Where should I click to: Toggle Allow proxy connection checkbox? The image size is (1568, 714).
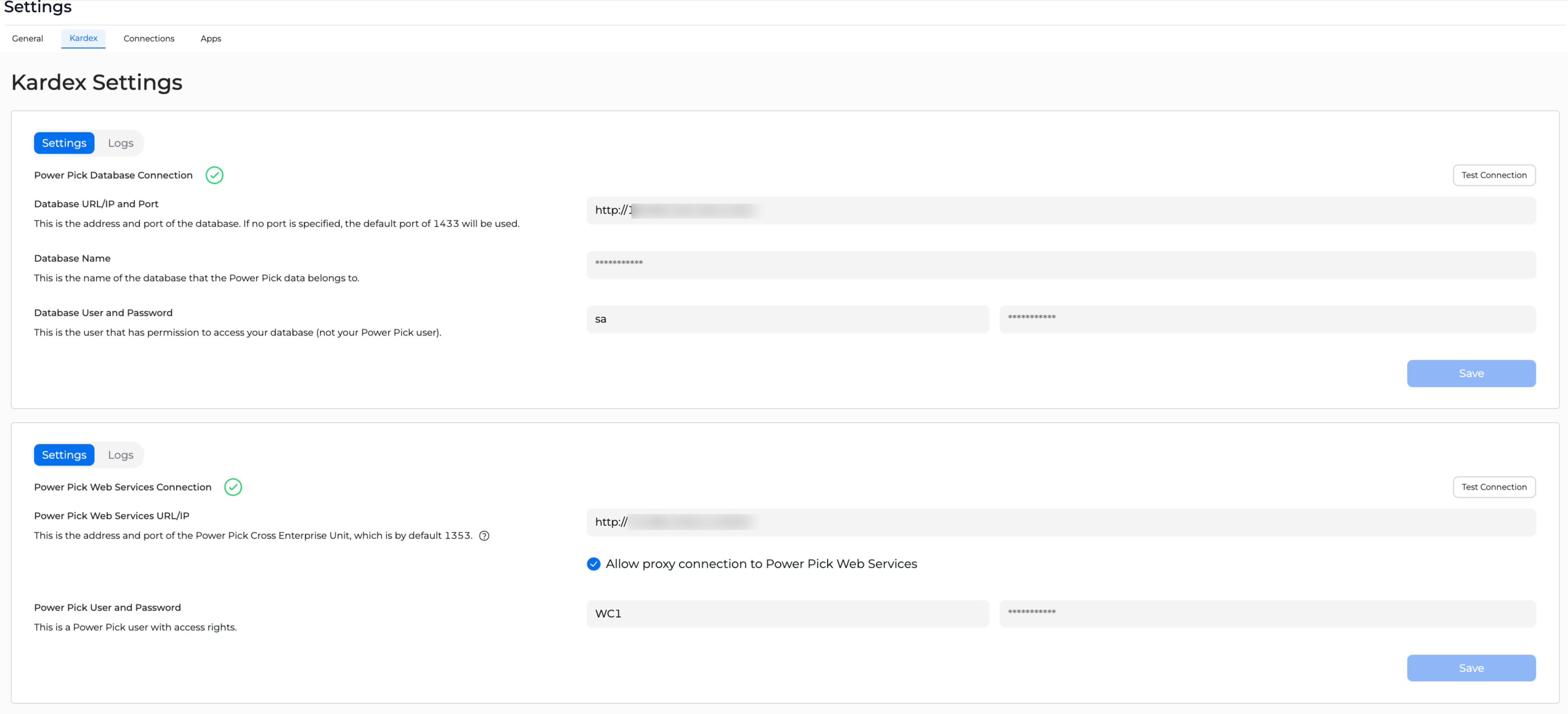[594, 564]
